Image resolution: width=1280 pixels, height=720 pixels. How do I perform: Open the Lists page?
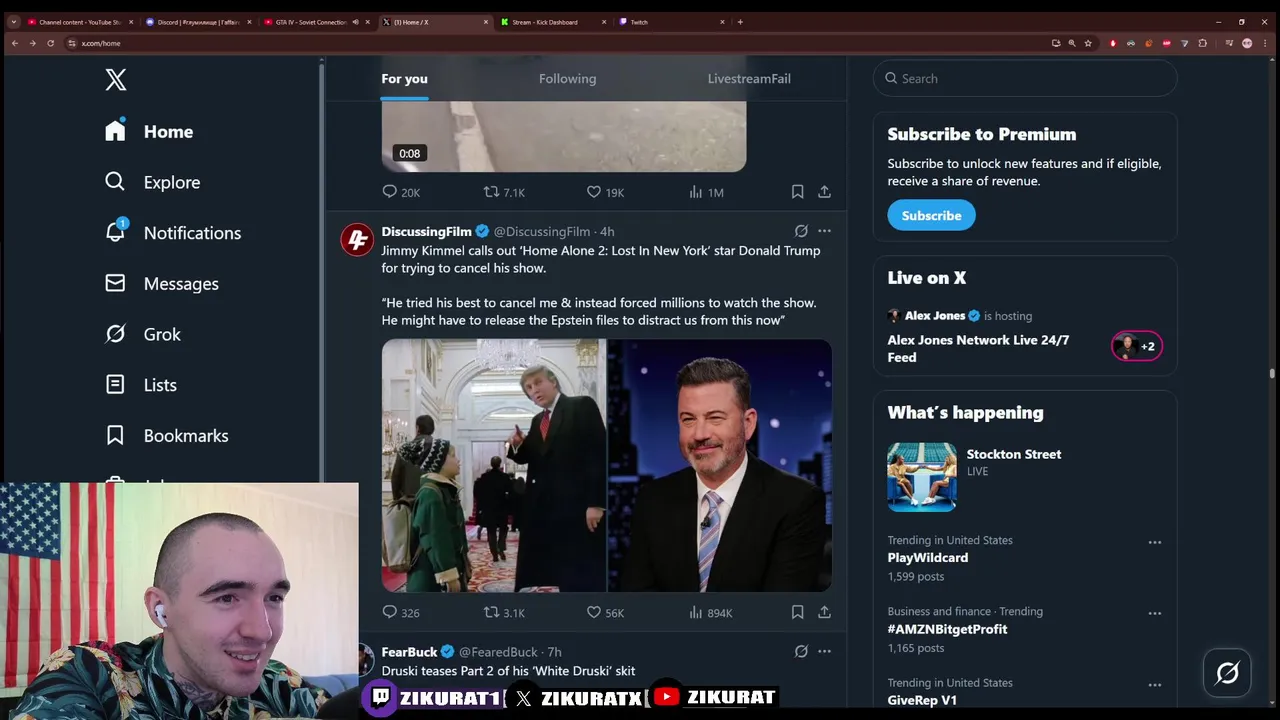140,385
